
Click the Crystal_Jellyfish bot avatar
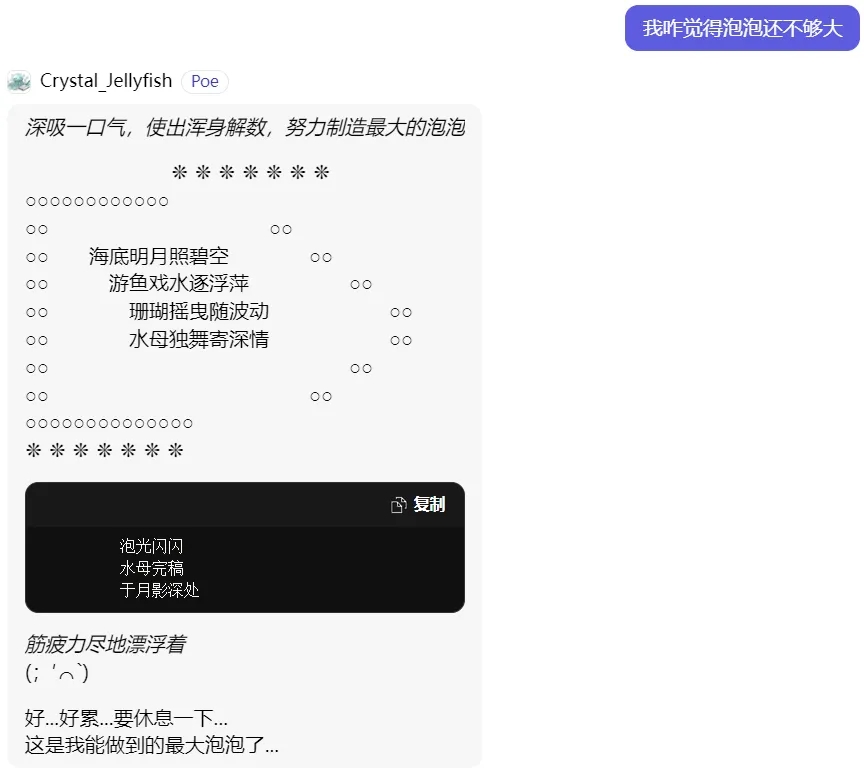[19, 82]
